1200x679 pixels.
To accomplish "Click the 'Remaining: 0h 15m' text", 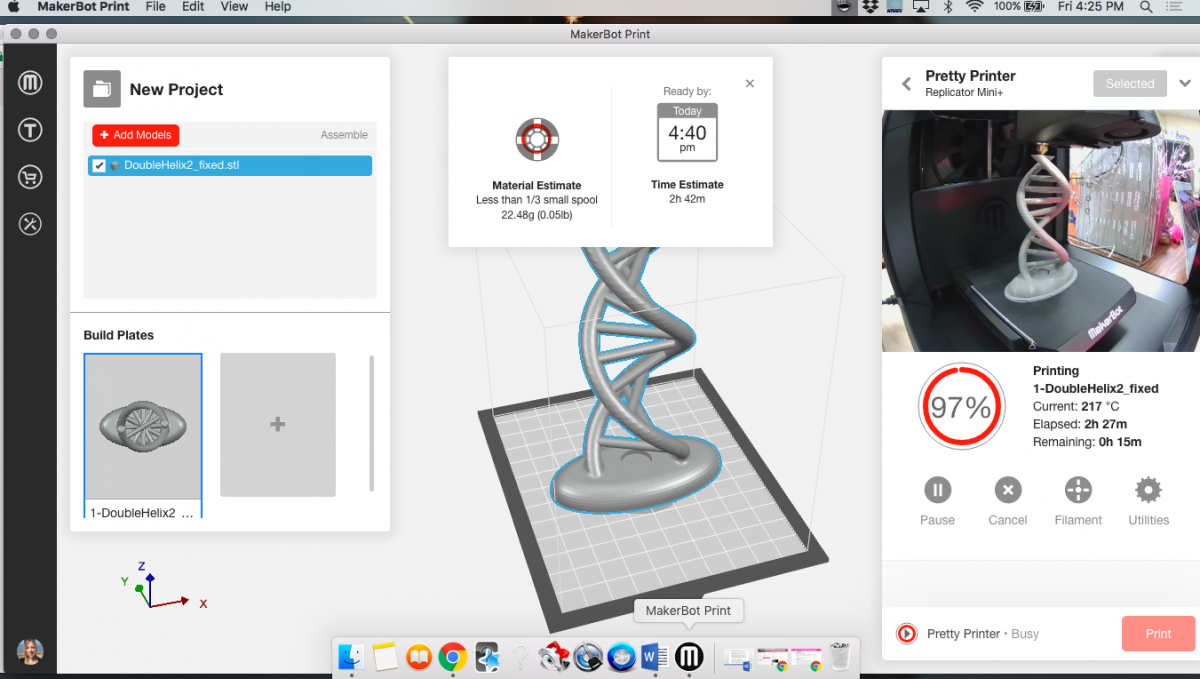I will 1087,442.
